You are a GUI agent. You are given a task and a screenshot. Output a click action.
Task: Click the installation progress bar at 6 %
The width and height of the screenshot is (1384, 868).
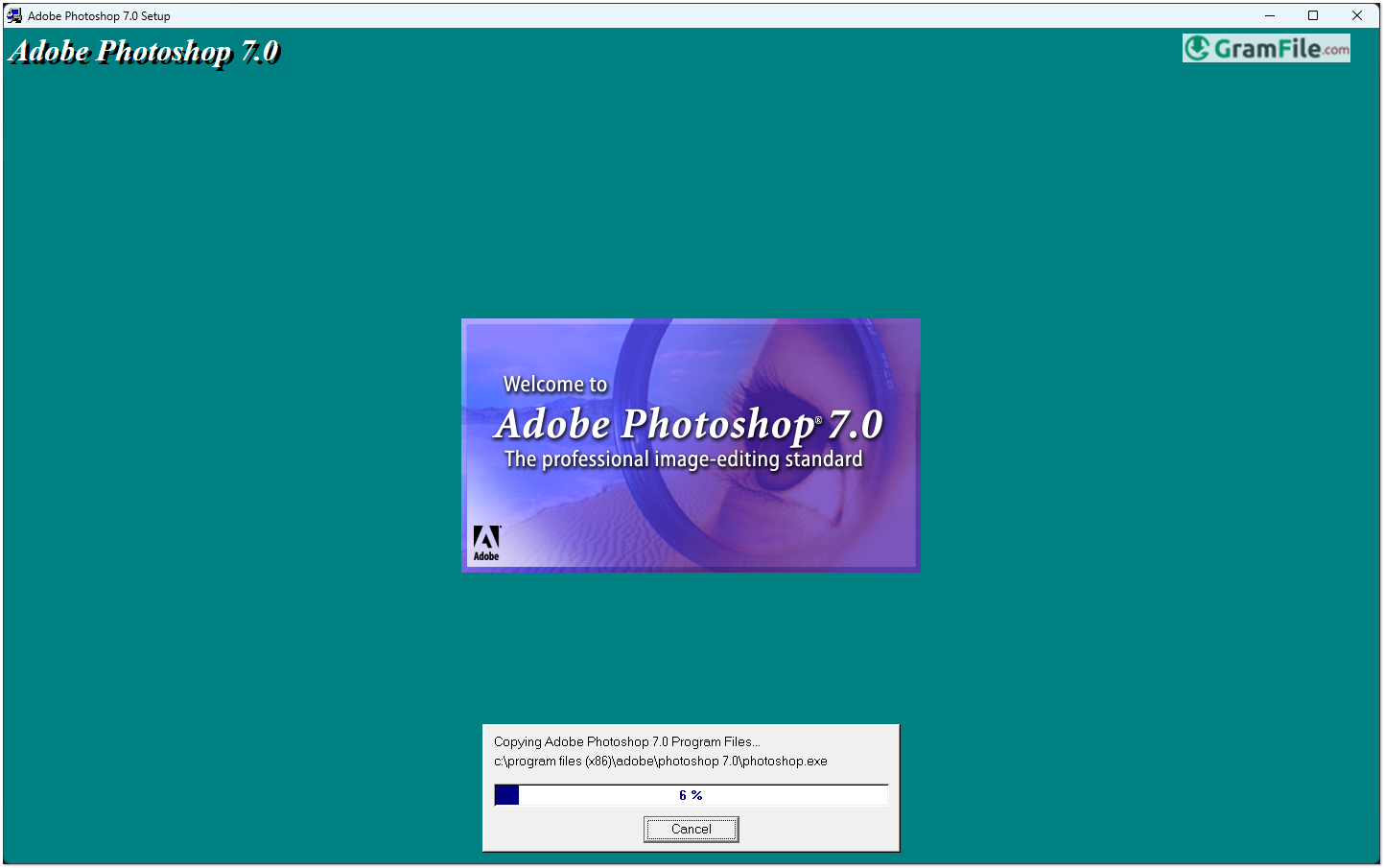(691, 795)
